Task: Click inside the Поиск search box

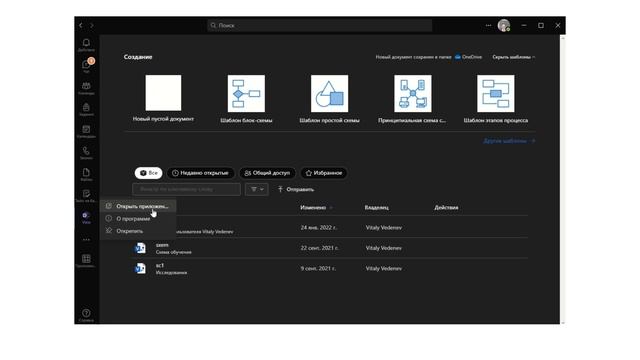Action: coord(320,25)
